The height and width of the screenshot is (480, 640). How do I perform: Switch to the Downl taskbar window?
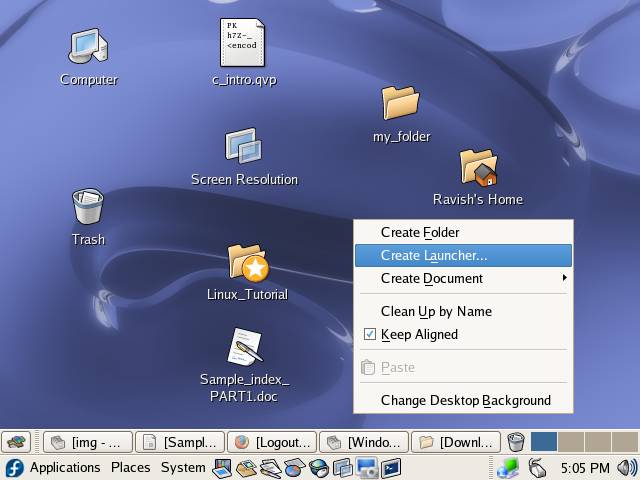click(x=456, y=442)
